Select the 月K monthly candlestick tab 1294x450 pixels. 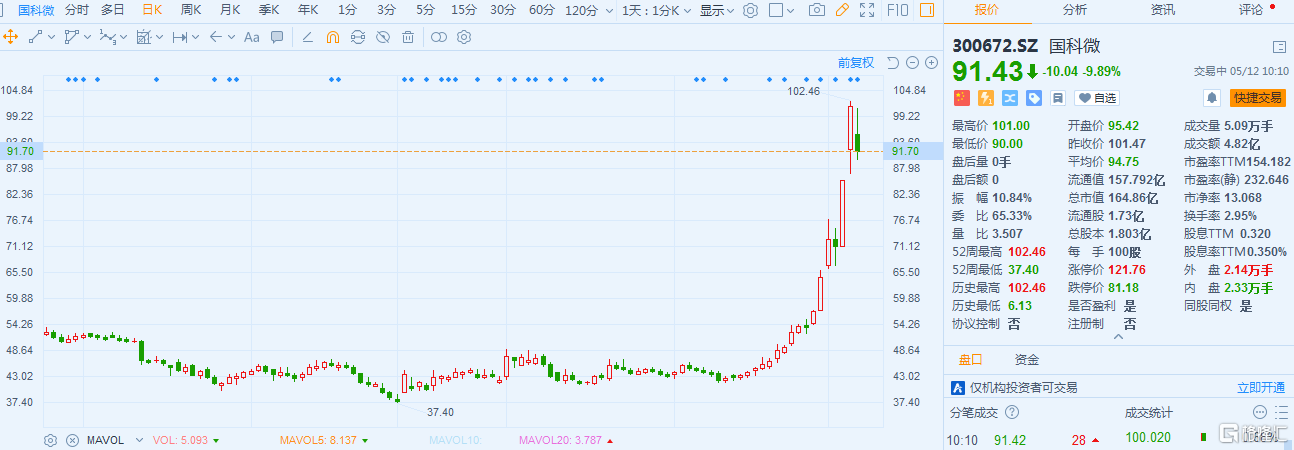point(230,10)
